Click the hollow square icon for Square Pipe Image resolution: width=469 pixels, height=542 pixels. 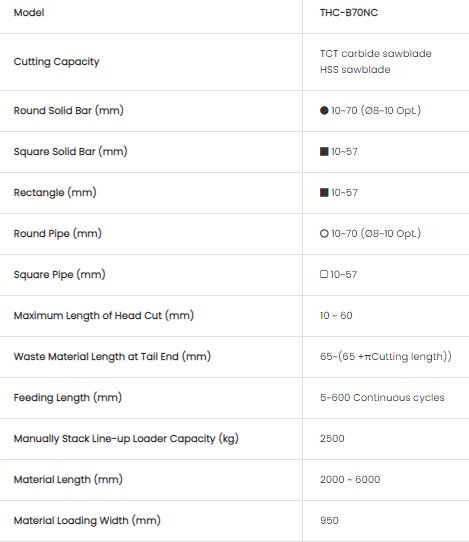[x=323, y=274]
